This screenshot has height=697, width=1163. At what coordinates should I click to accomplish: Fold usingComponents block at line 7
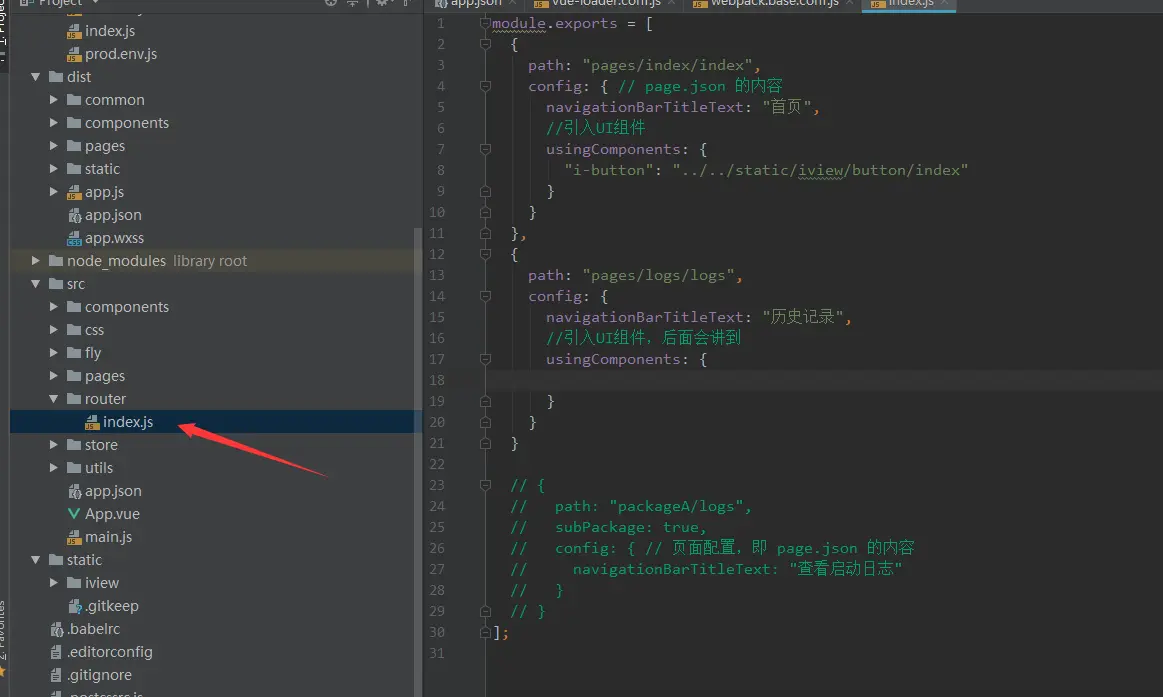[x=485, y=149]
